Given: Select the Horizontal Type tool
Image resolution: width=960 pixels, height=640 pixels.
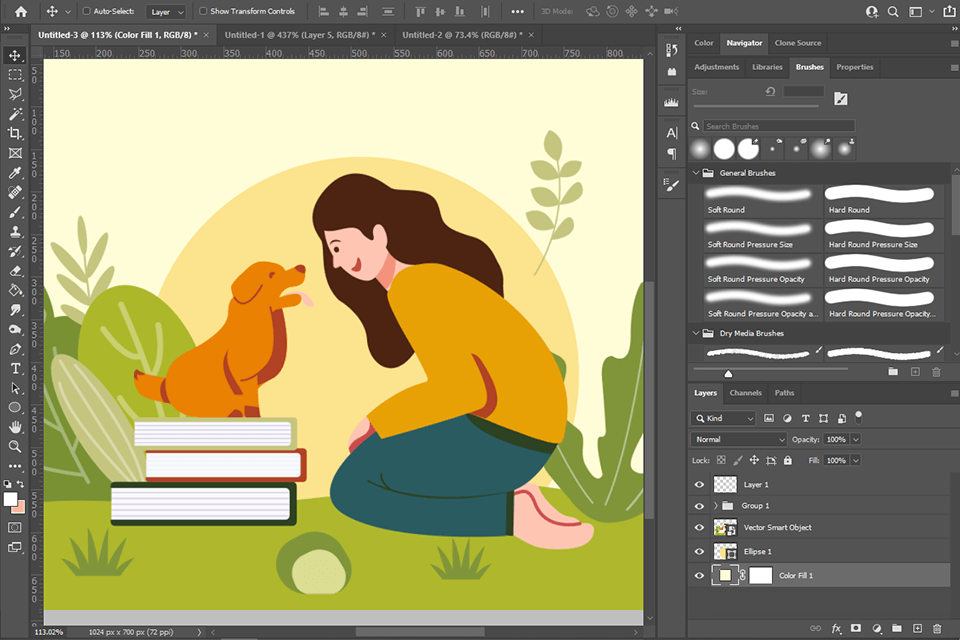Looking at the screenshot, I should click(x=15, y=369).
